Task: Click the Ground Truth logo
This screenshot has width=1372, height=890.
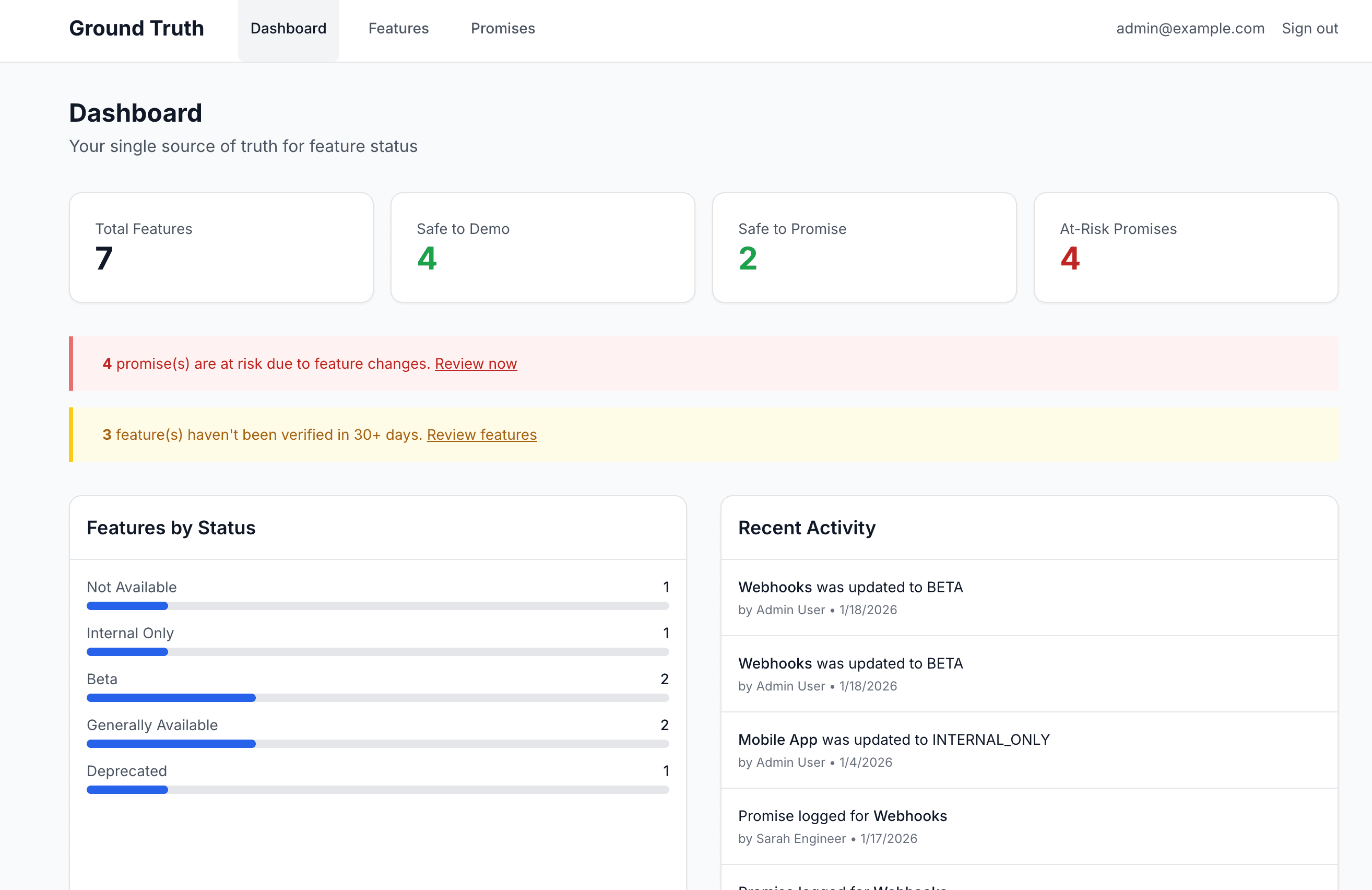Action: pyautogui.click(x=136, y=28)
